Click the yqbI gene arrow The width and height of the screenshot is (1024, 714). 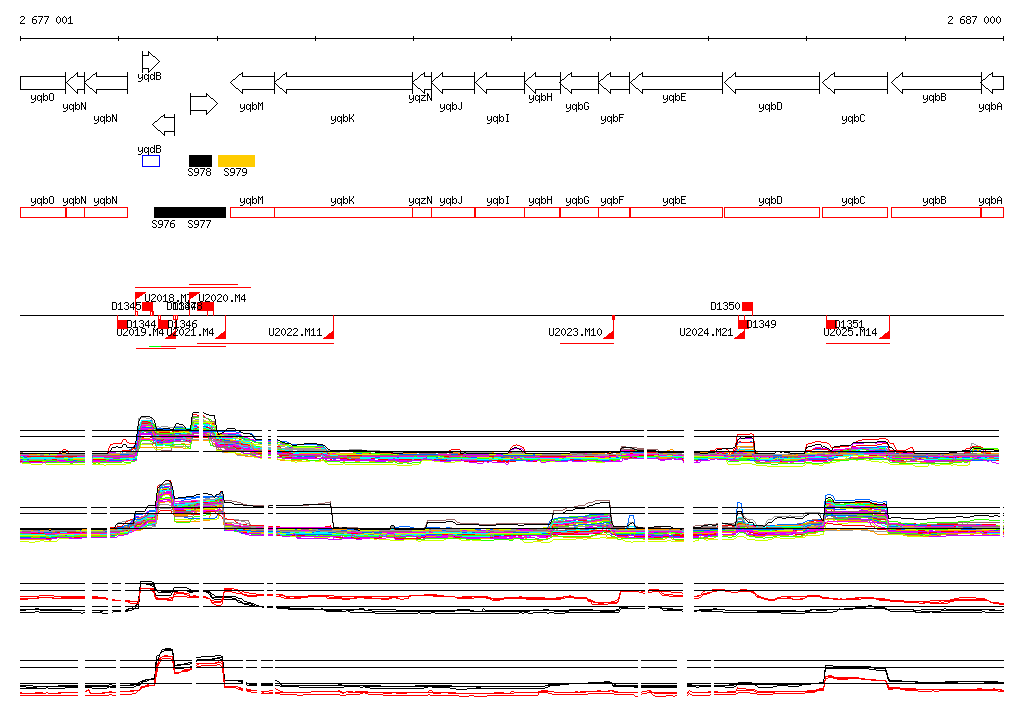coord(500,83)
